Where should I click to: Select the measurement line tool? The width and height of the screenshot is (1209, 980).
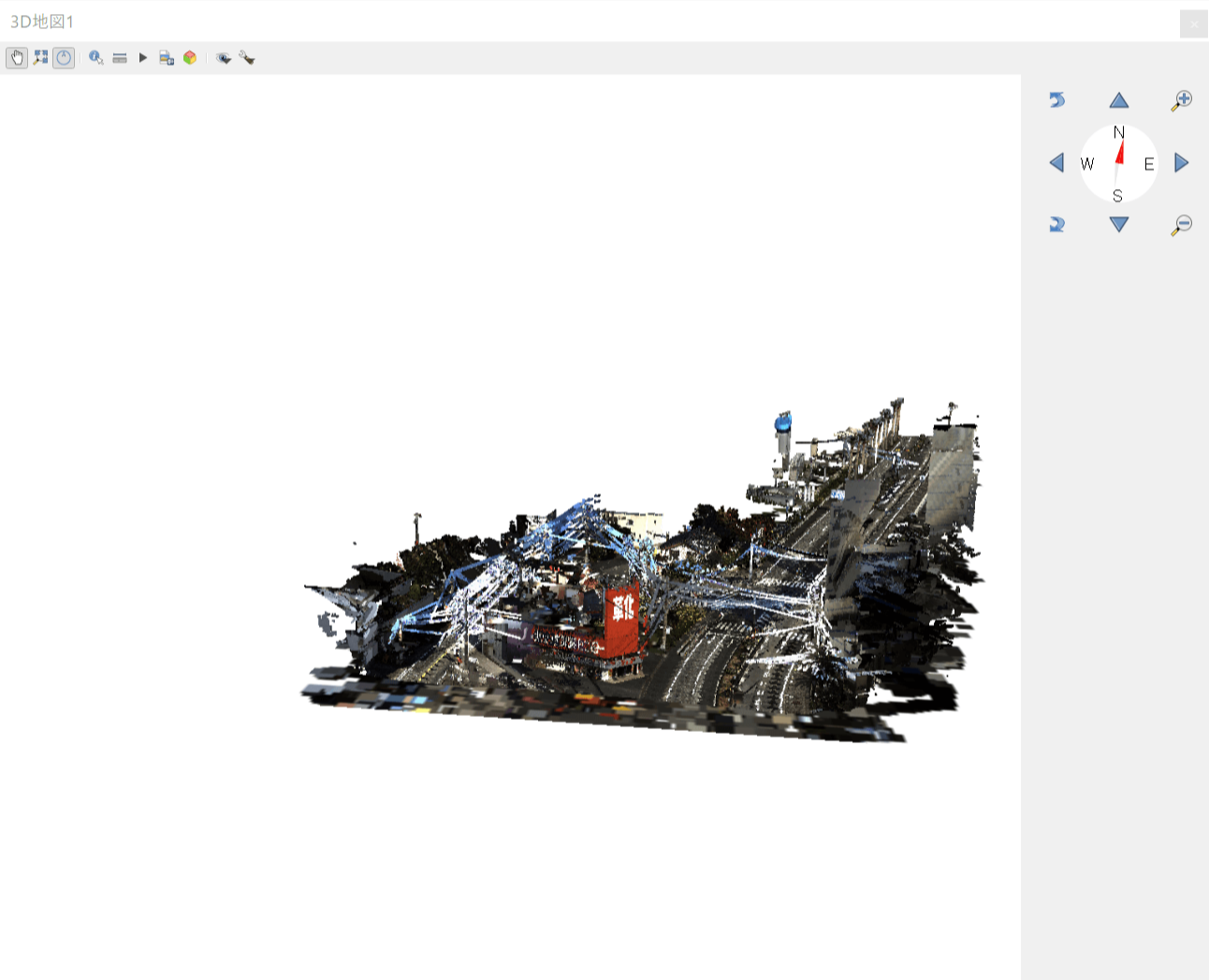click(x=120, y=58)
